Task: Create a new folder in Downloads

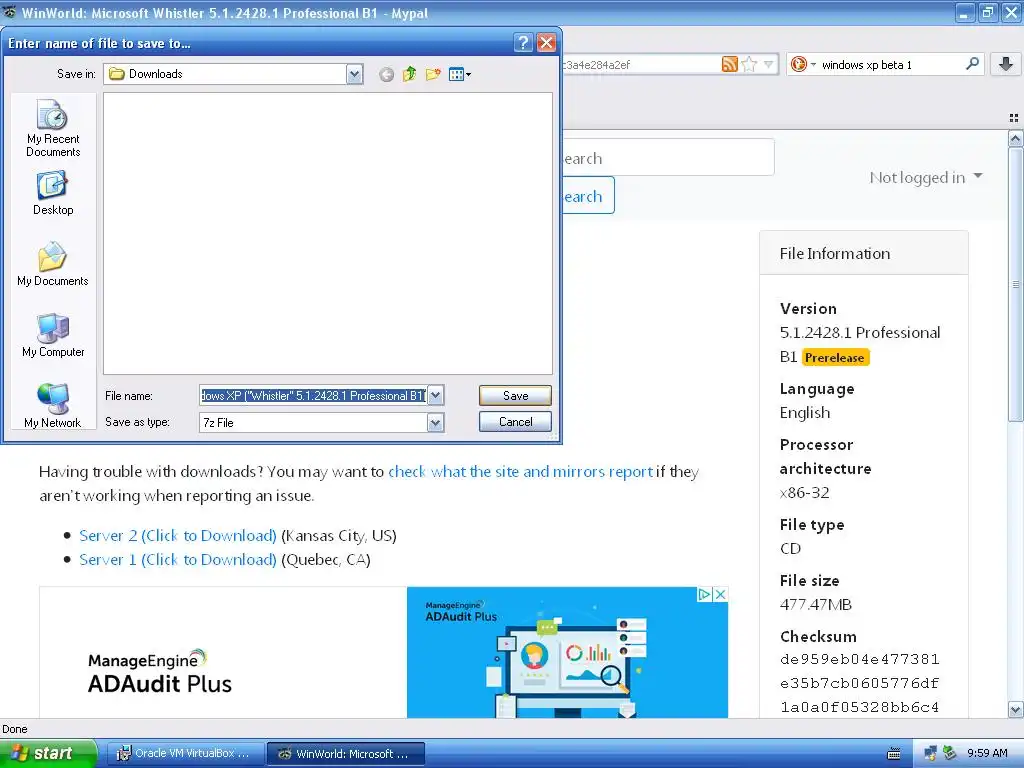Action: coord(433,74)
